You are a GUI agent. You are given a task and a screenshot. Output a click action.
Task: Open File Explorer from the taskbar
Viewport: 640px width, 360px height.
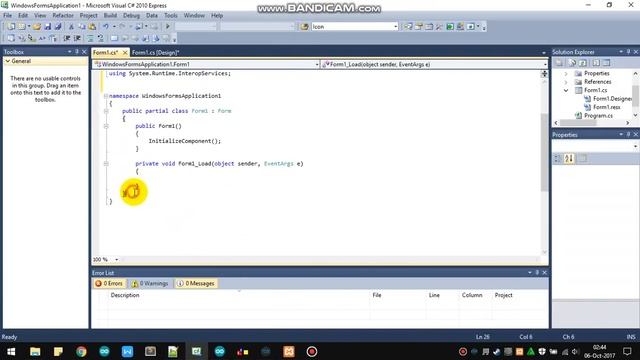35,351
